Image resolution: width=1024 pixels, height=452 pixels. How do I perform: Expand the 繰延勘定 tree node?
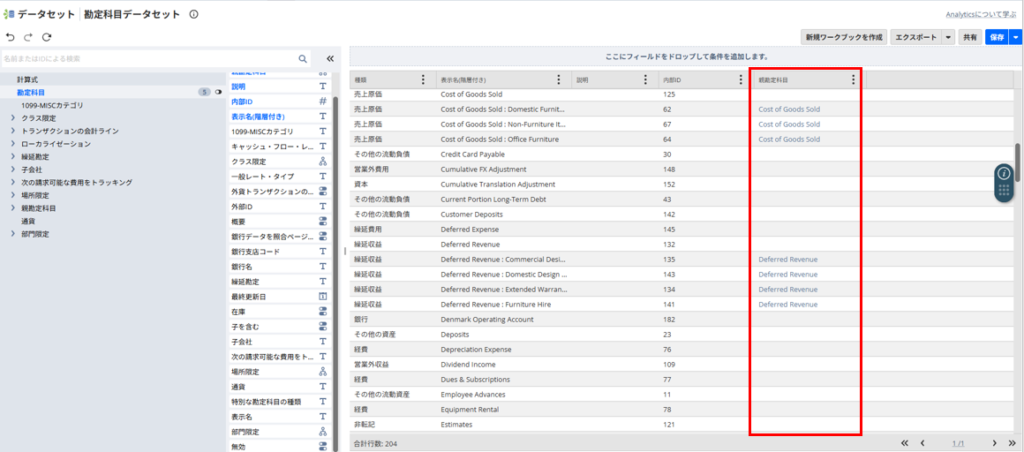(x=13, y=156)
